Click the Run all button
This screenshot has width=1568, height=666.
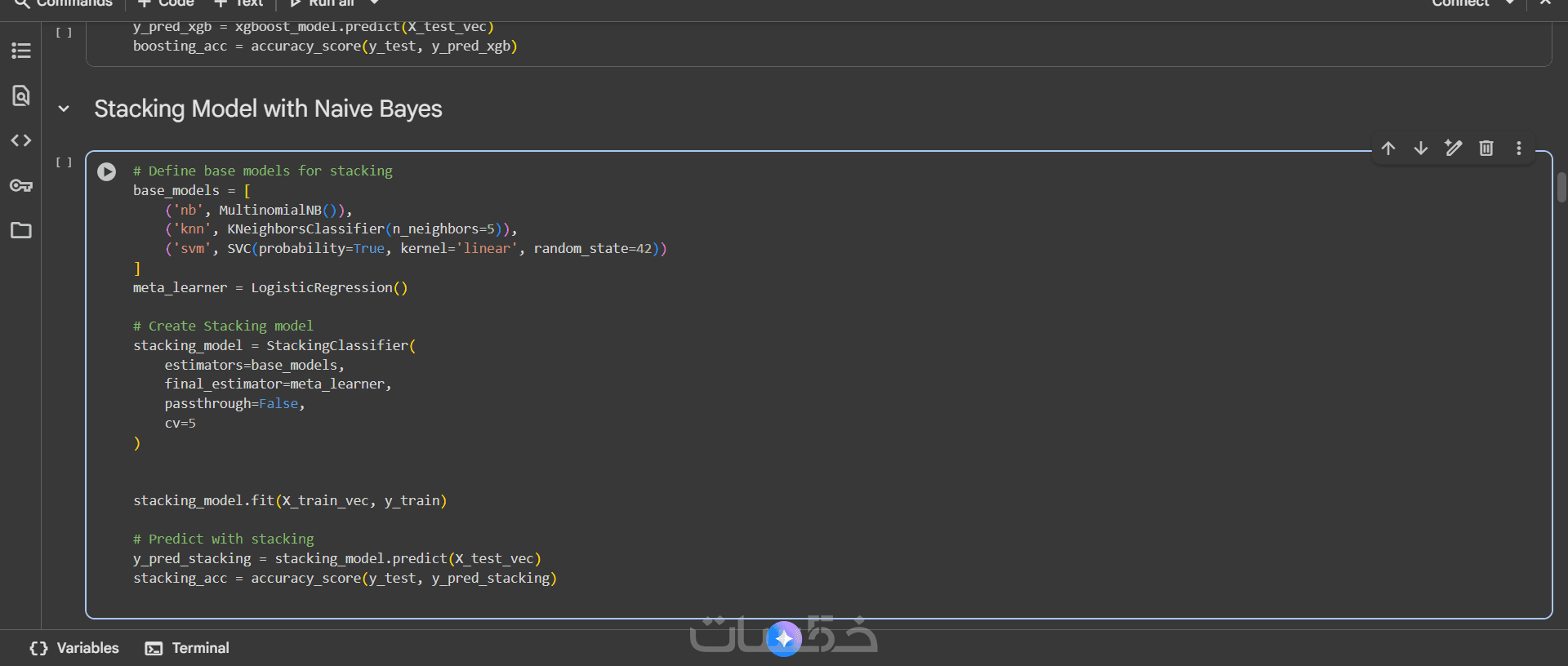[323, 3]
